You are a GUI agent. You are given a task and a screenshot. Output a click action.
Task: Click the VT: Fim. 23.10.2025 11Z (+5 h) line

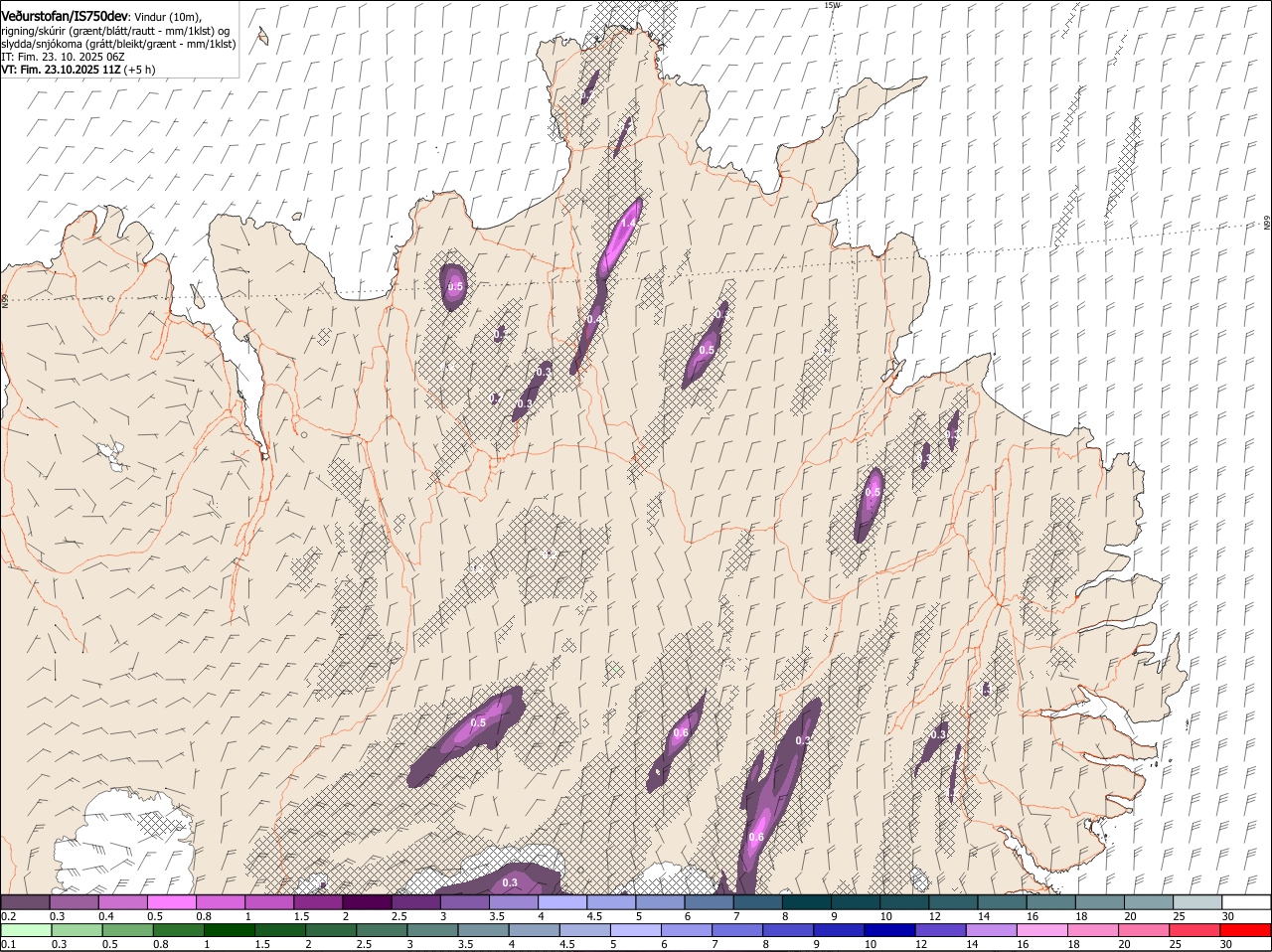coord(78,71)
